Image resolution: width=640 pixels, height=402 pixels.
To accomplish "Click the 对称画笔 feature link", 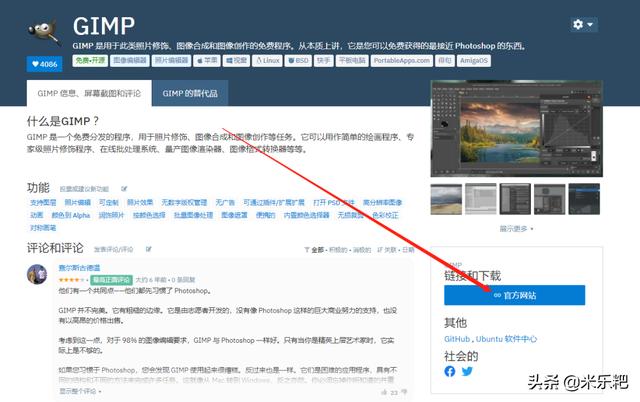I will pyautogui.click(x=43, y=228).
